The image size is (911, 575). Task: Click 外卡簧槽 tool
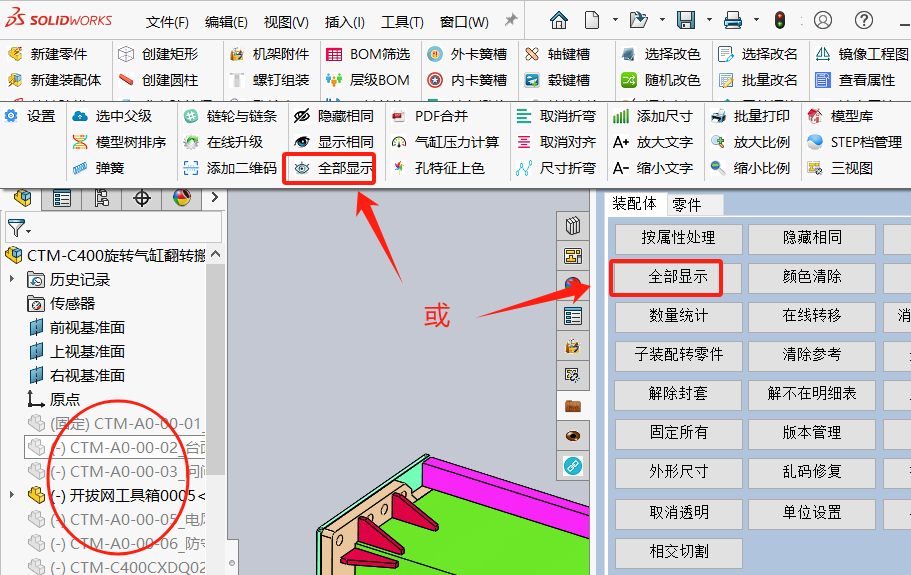[467, 54]
